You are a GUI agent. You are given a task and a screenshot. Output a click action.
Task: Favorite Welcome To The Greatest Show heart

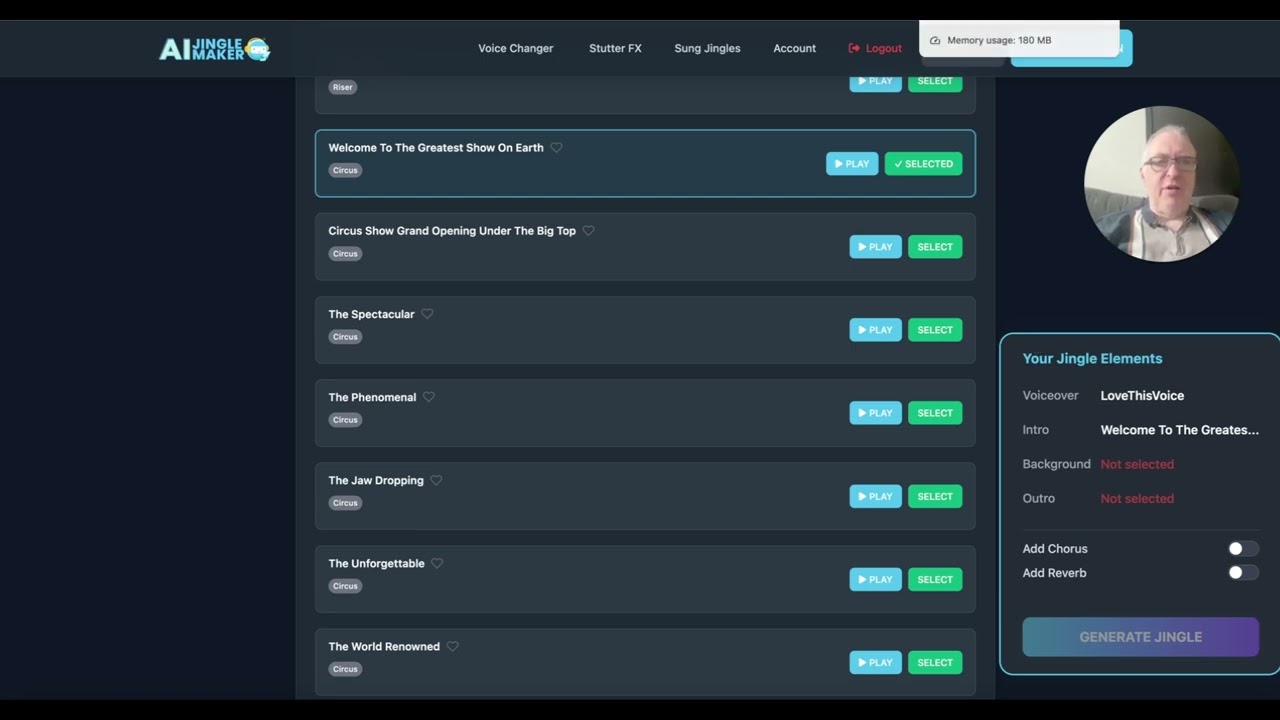(557, 147)
